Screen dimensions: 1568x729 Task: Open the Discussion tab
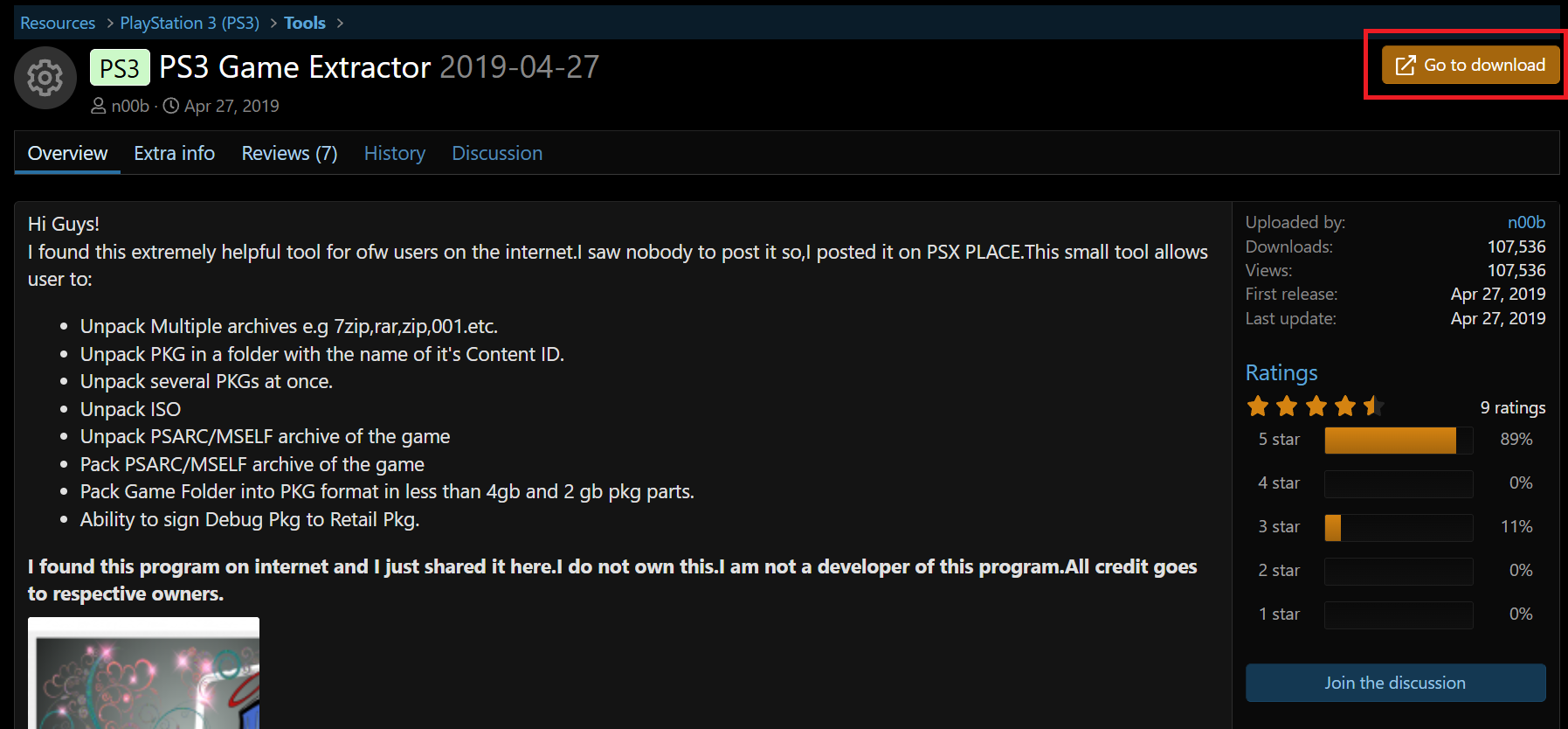(497, 153)
